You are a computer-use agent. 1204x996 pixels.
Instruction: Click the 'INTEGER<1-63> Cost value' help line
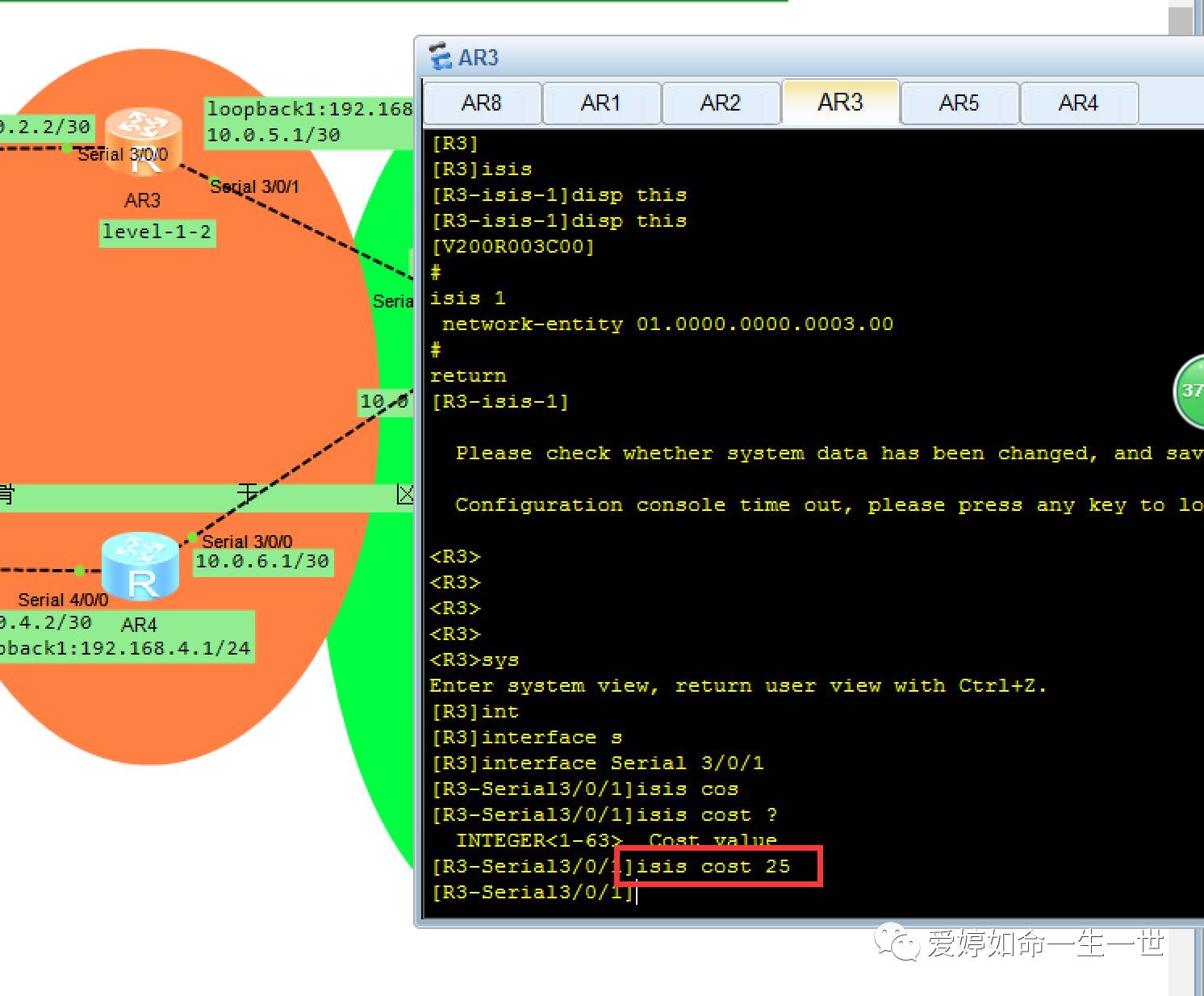pos(617,841)
